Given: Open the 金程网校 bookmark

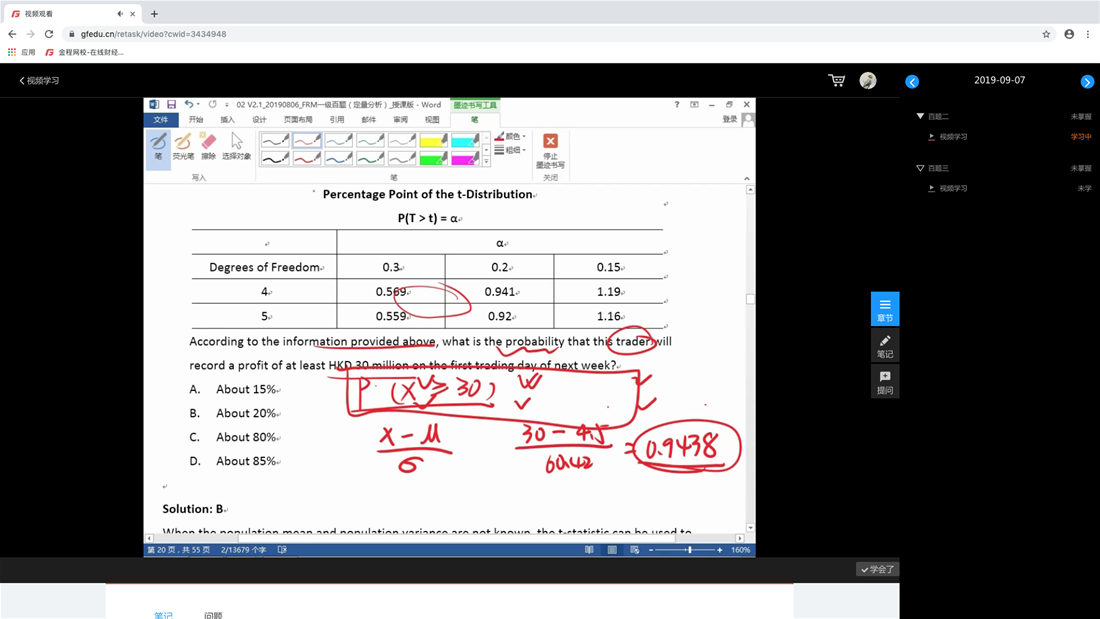Looking at the screenshot, I should coord(84,53).
